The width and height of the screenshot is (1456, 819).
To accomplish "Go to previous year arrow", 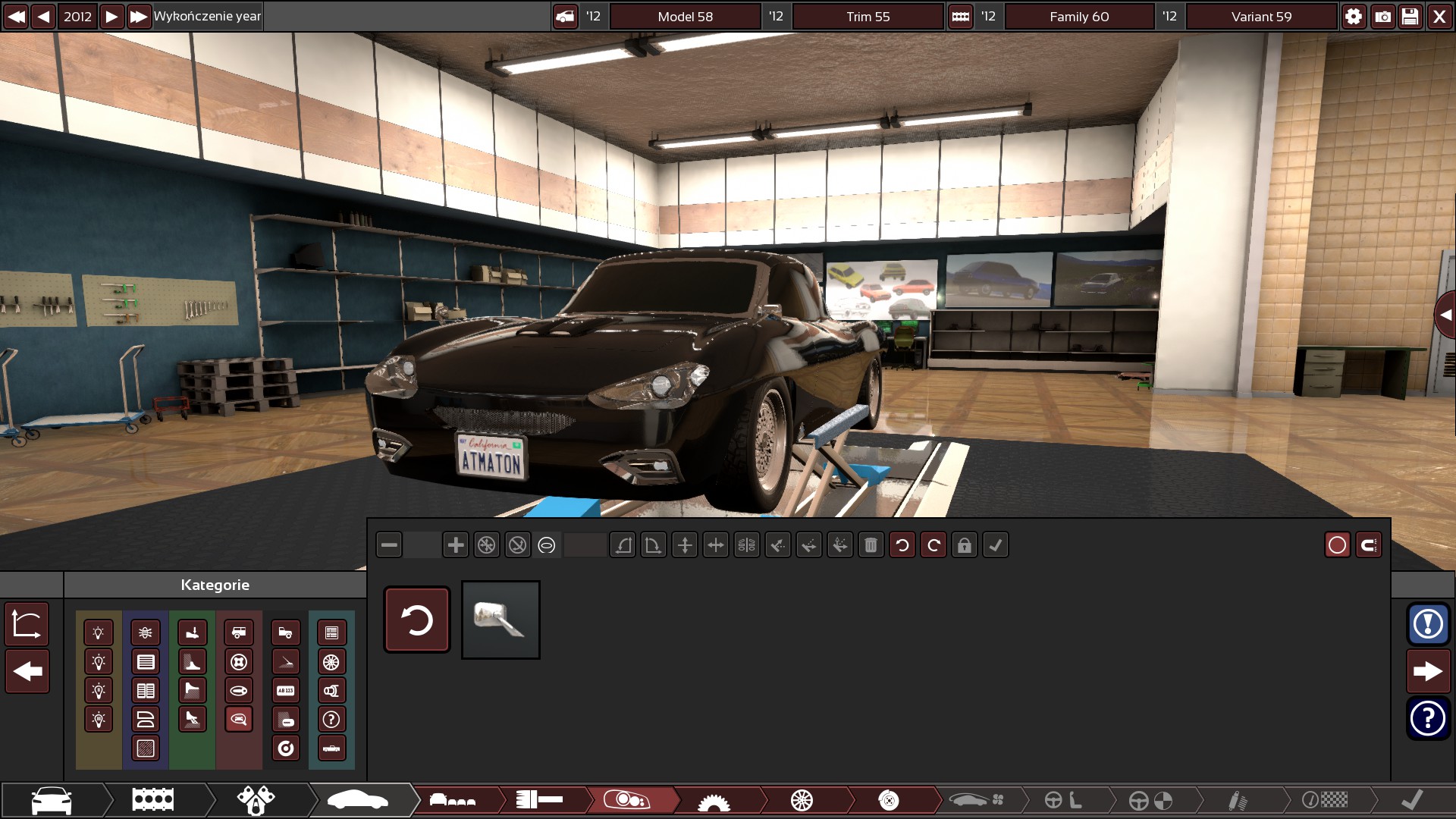I will (x=44, y=16).
